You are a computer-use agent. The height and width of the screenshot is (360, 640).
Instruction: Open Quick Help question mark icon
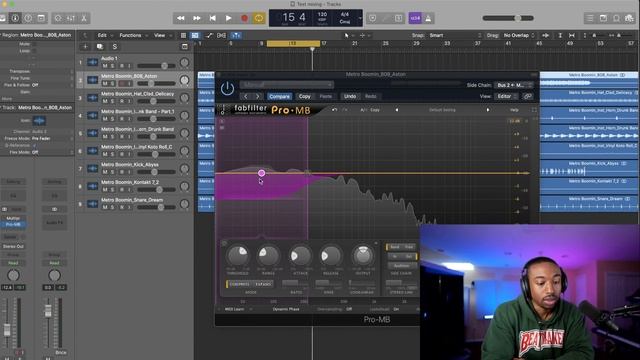click(28, 18)
